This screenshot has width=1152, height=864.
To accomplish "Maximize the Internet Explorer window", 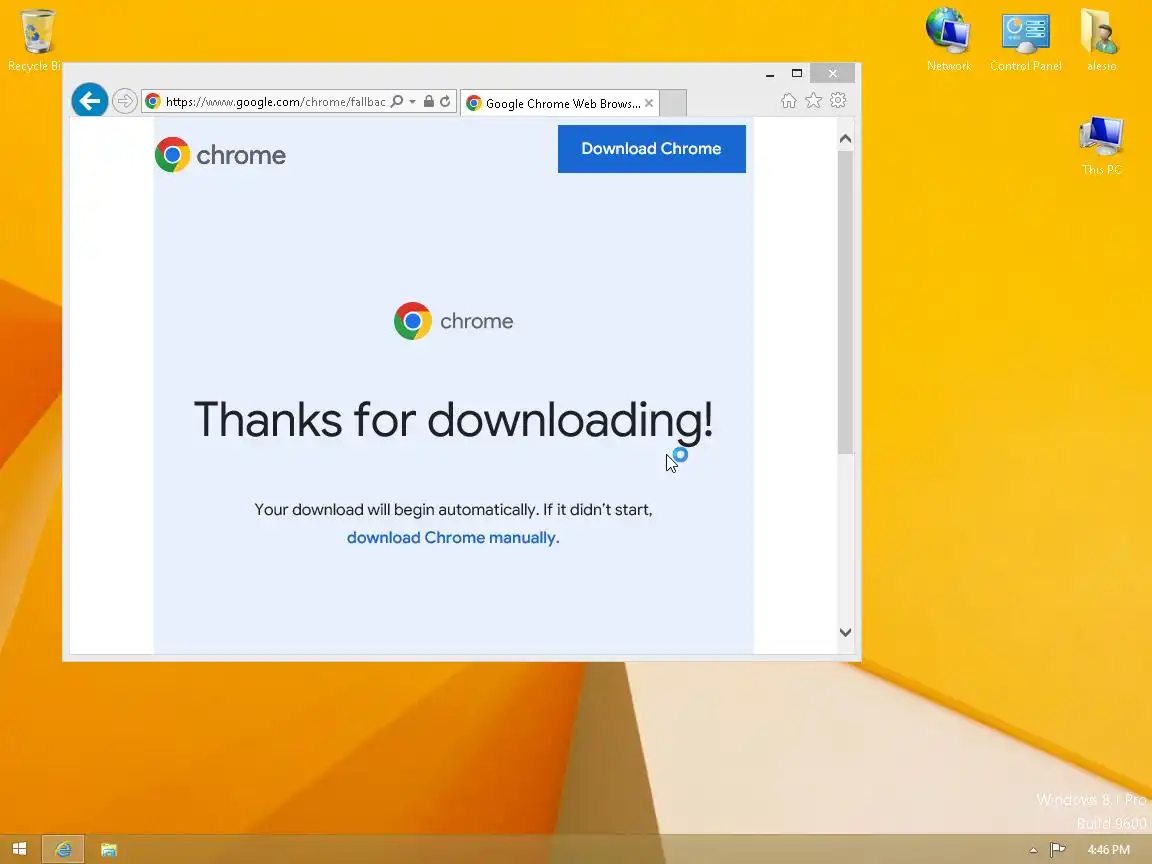I will click(796, 73).
